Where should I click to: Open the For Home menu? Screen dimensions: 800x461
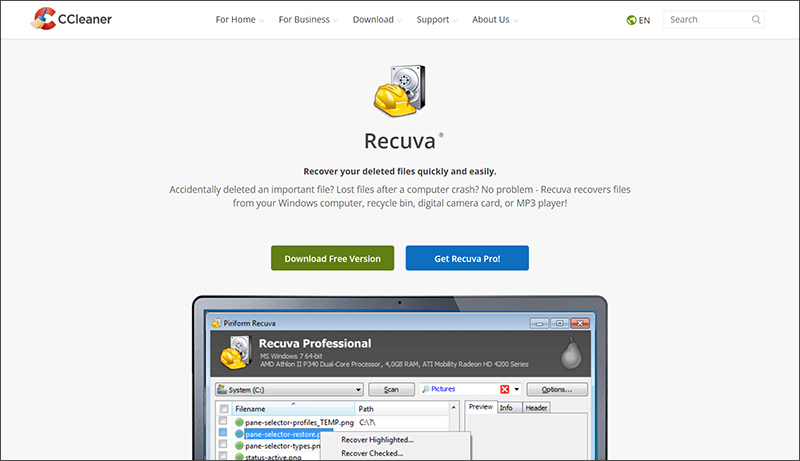239,19
